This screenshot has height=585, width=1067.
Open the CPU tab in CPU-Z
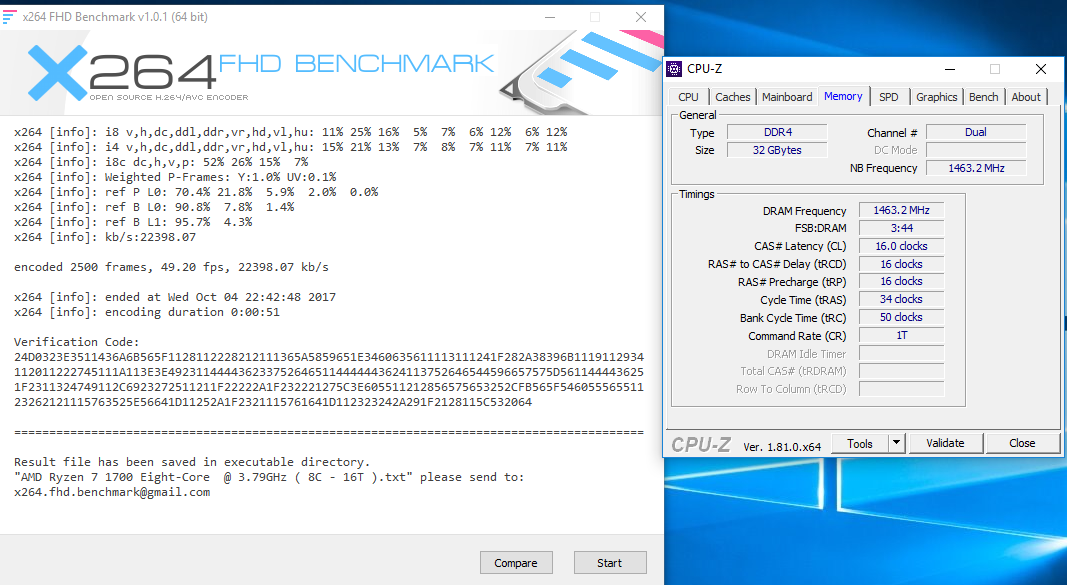click(x=688, y=97)
